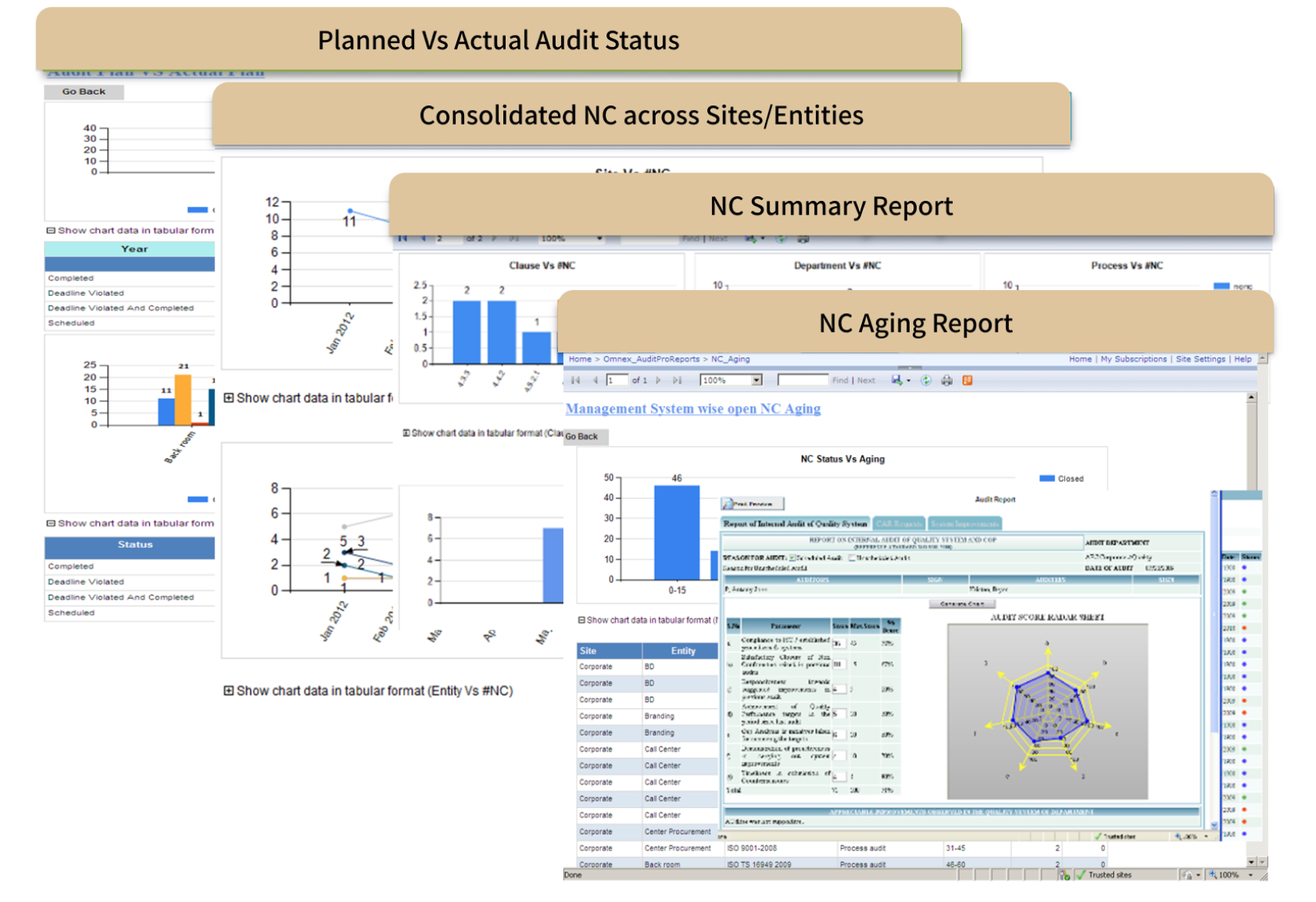This screenshot has height=902, width=1316.
Task: Open the status bar 100% zoom dropdown
Action: [x=1251, y=875]
